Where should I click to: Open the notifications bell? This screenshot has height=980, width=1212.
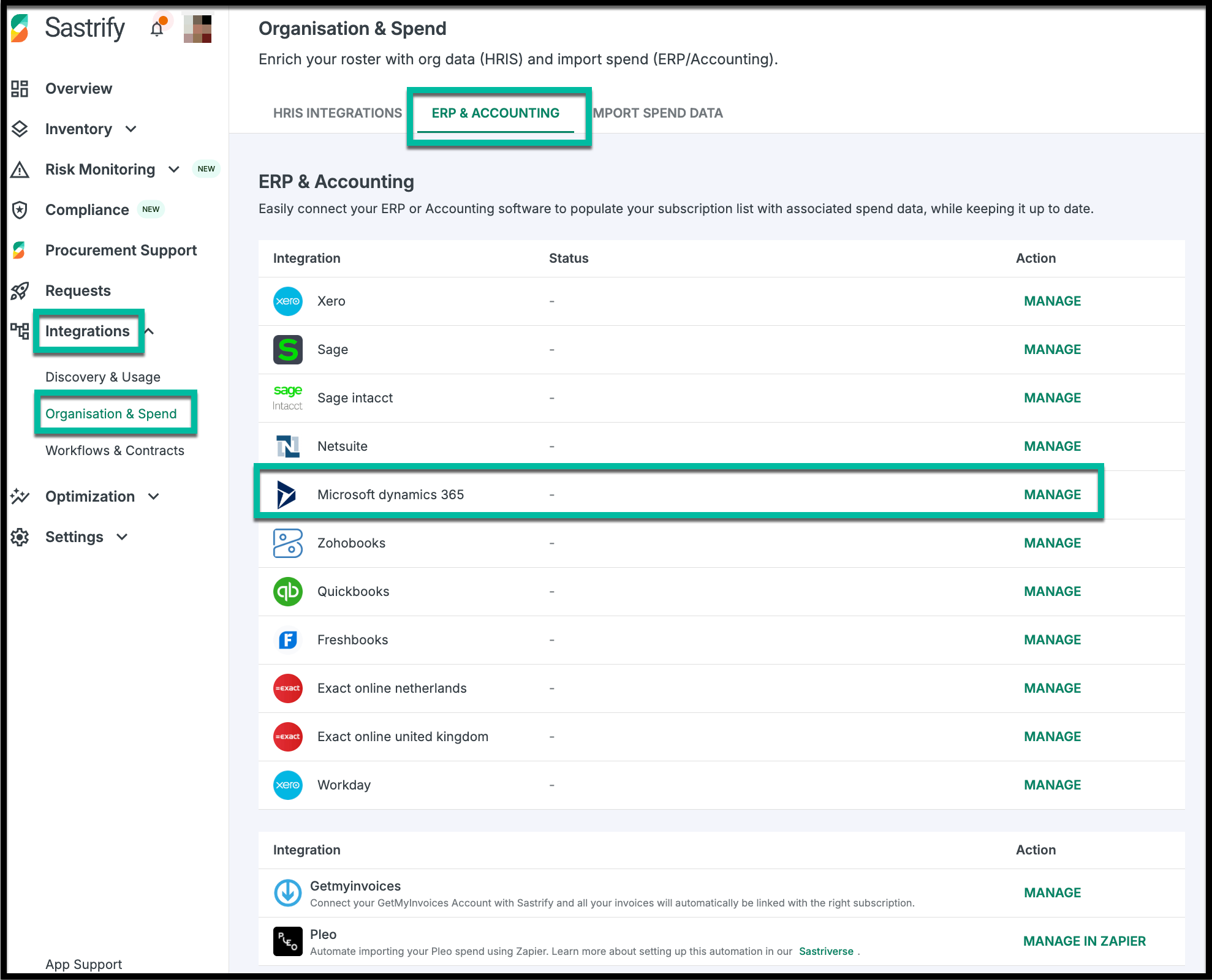(157, 29)
